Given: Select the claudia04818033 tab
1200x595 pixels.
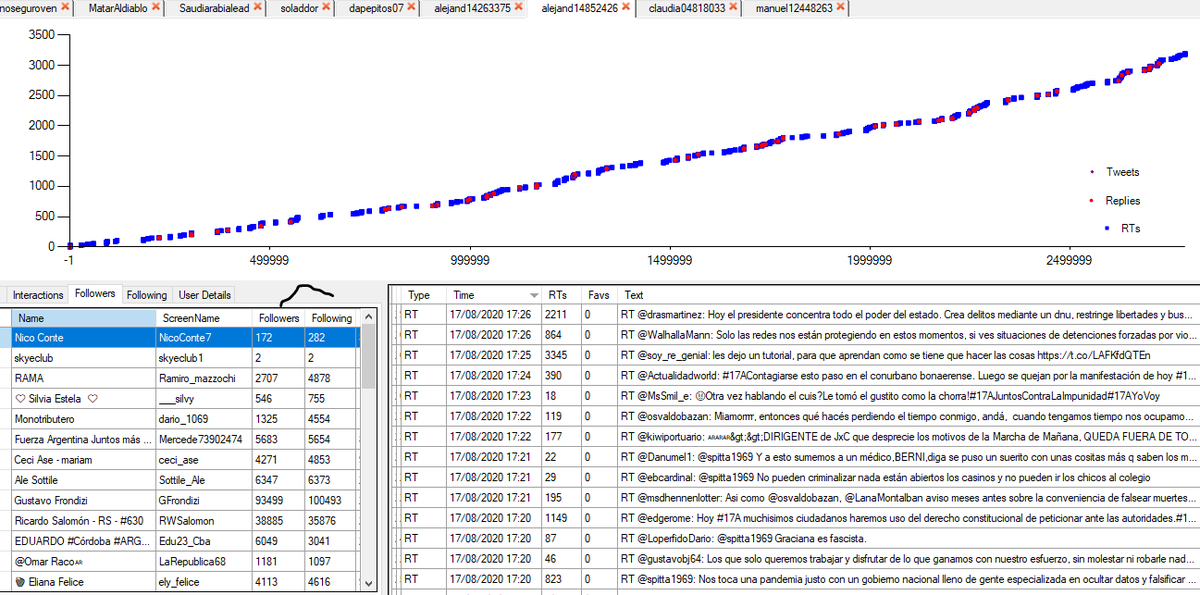Looking at the screenshot, I should (x=687, y=8).
